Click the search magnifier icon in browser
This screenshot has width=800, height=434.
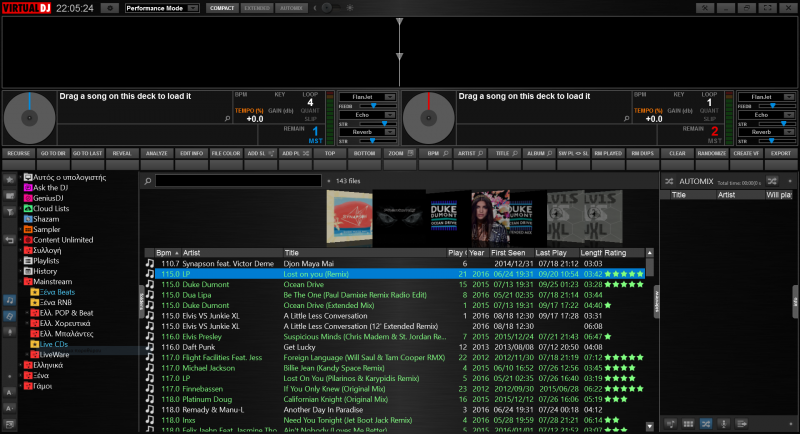point(148,181)
